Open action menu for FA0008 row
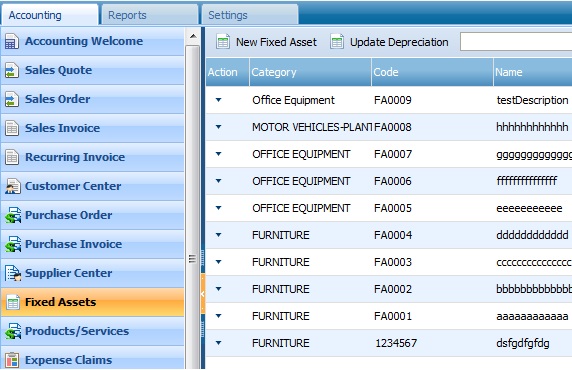Screen dimensions: 572x370 [219, 127]
